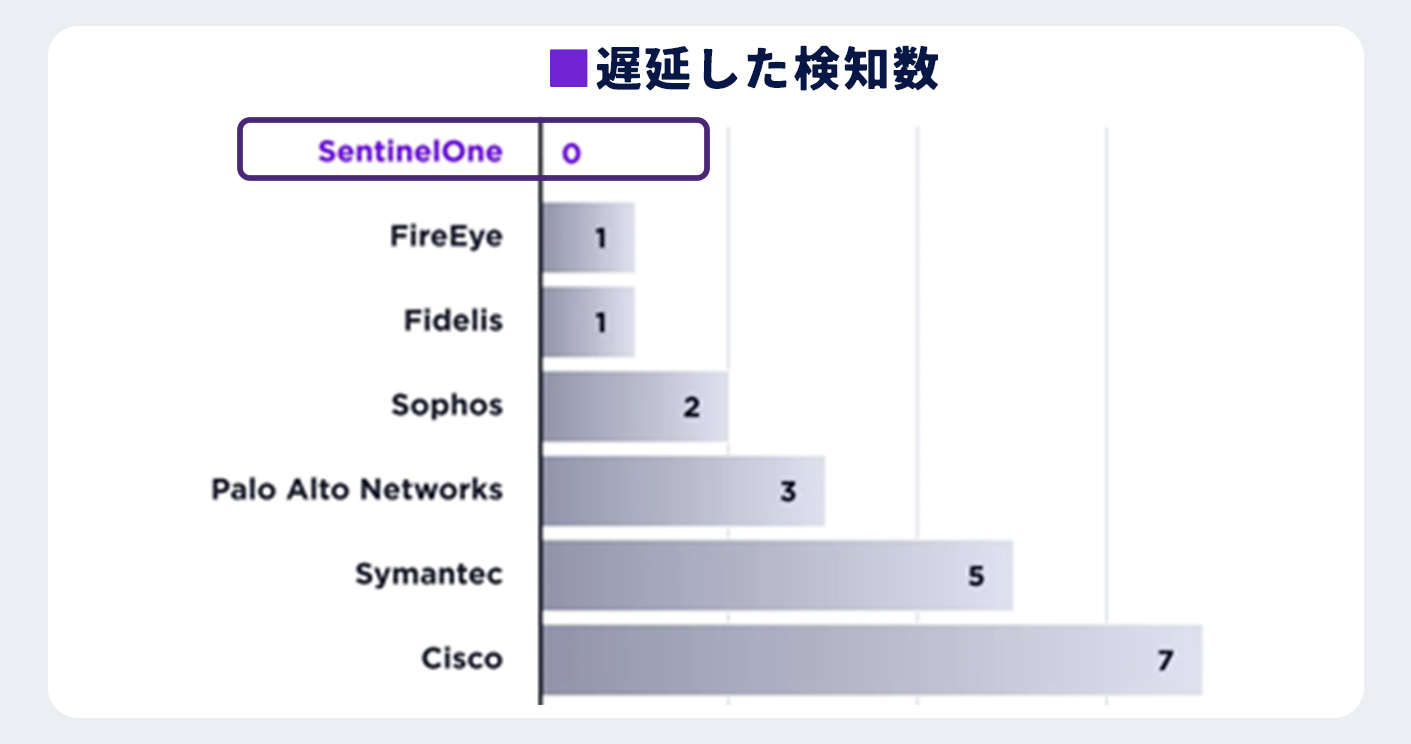Image resolution: width=1411 pixels, height=744 pixels.
Task: Select the Symantec label
Action: coord(429,575)
